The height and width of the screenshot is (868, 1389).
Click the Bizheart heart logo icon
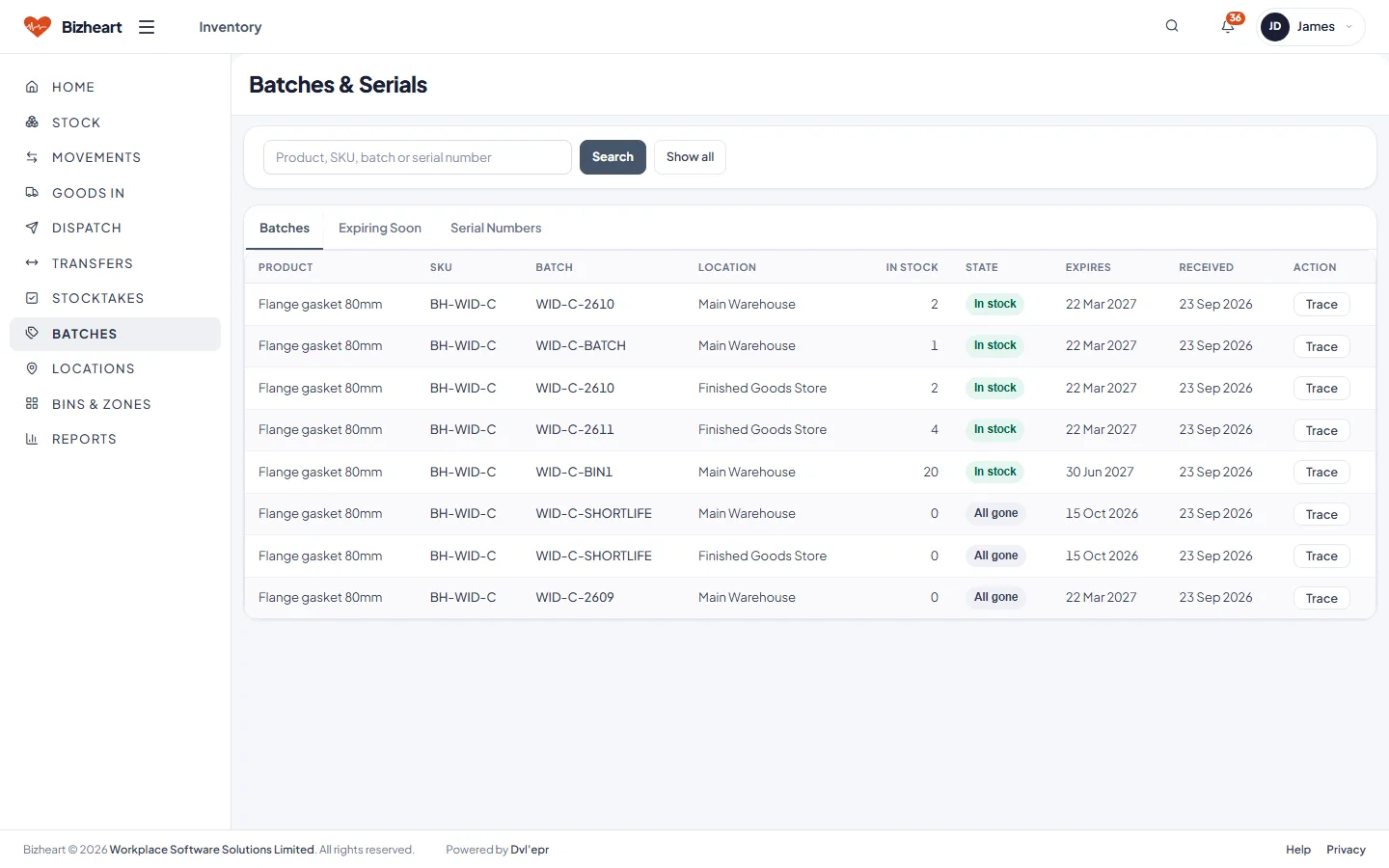click(37, 27)
